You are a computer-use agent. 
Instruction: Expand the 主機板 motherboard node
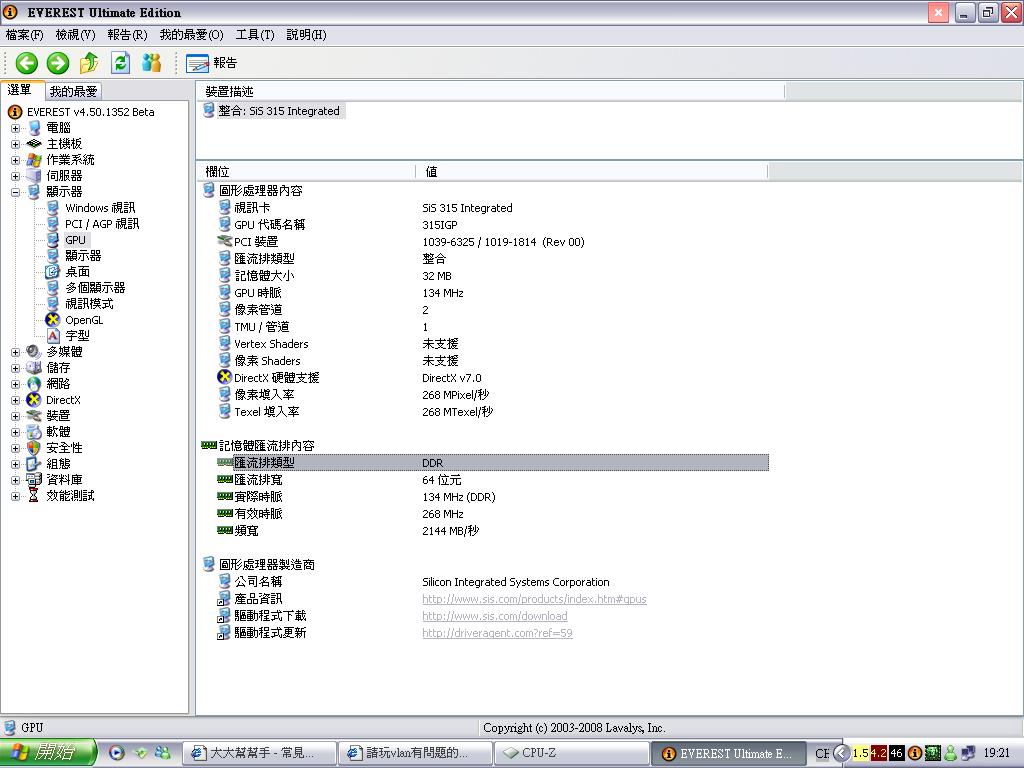pos(15,144)
